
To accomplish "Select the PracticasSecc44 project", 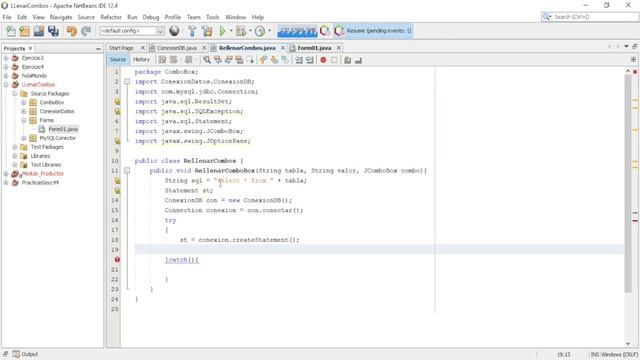I will coord(40,183).
